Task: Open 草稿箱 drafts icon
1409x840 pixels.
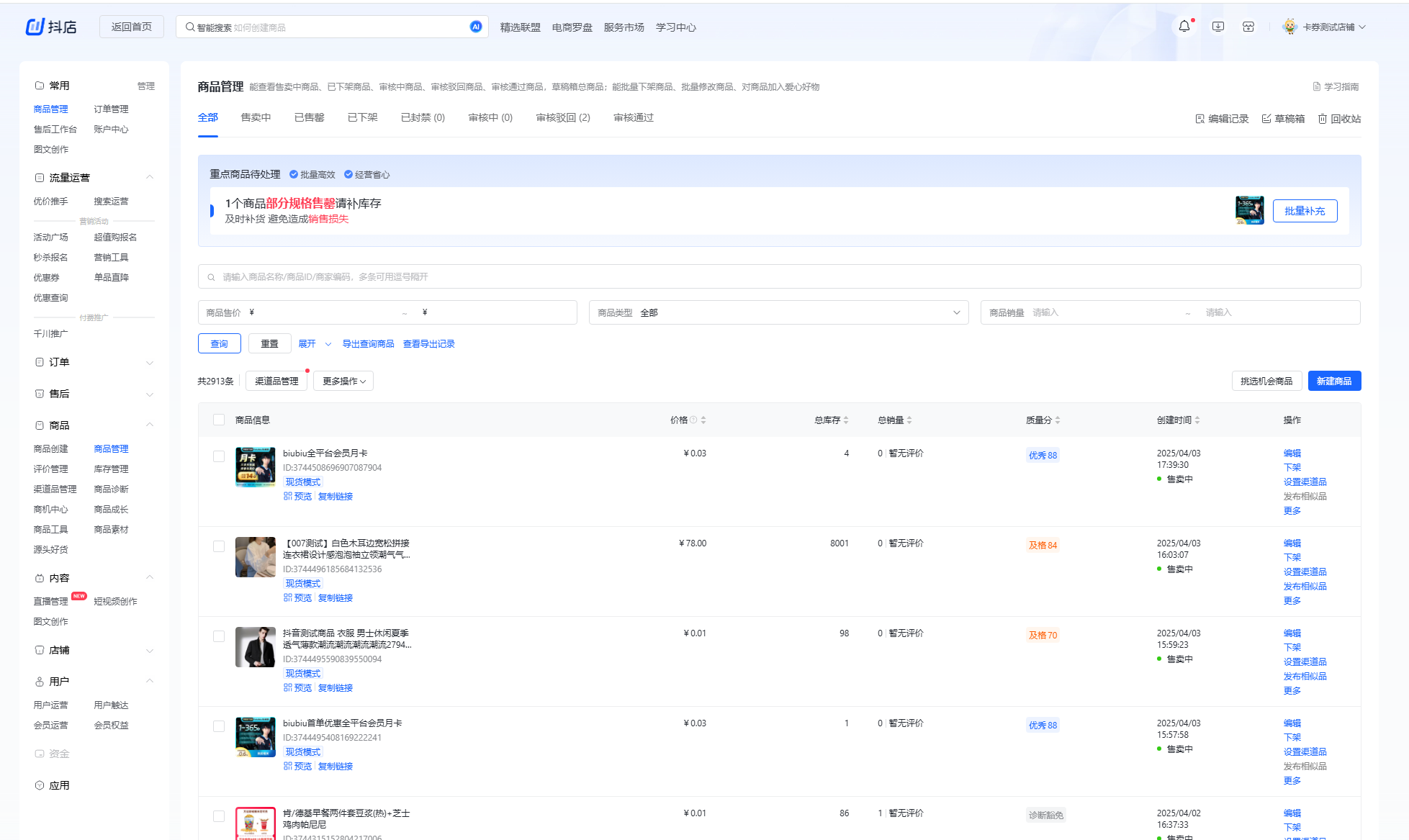Action: point(1266,119)
